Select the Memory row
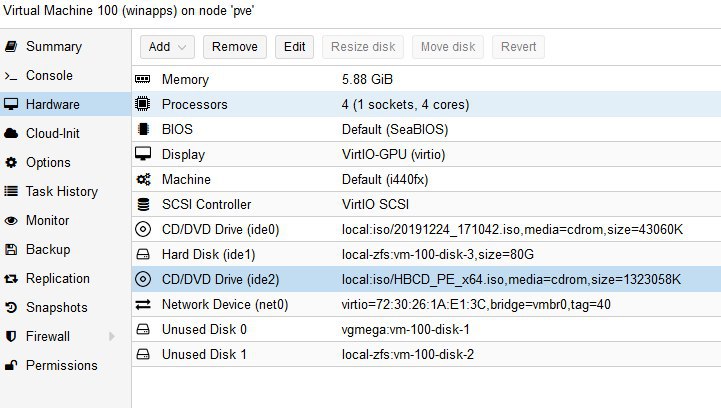The image size is (721, 408). (426, 79)
